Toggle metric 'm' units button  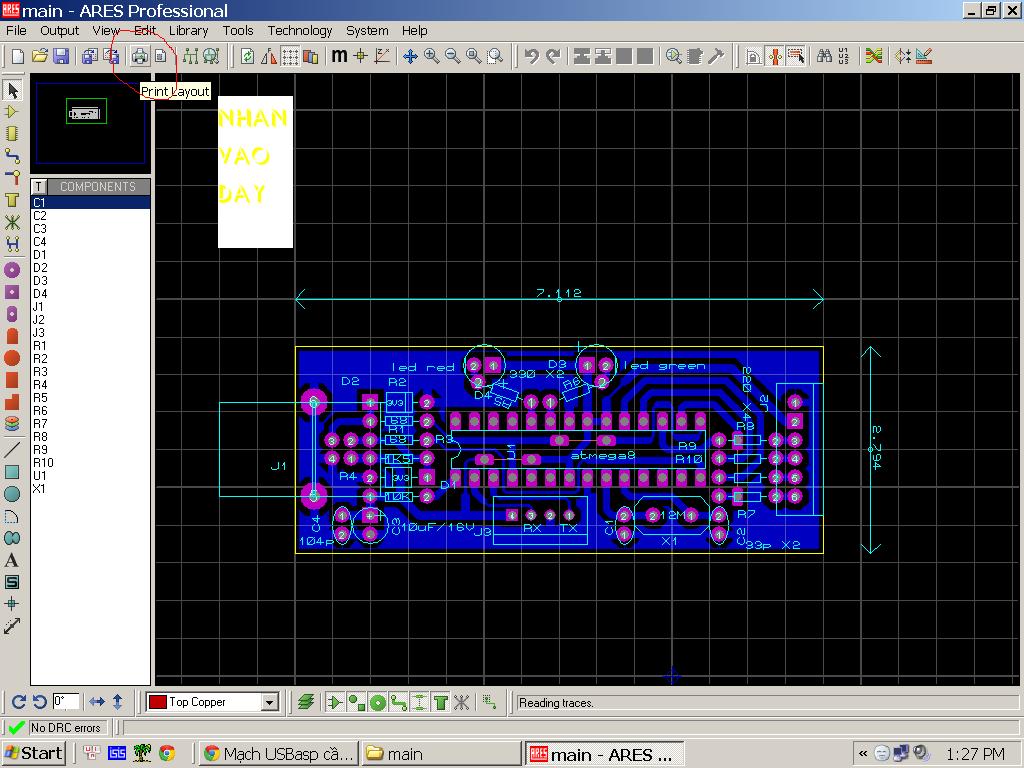tap(339, 56)
